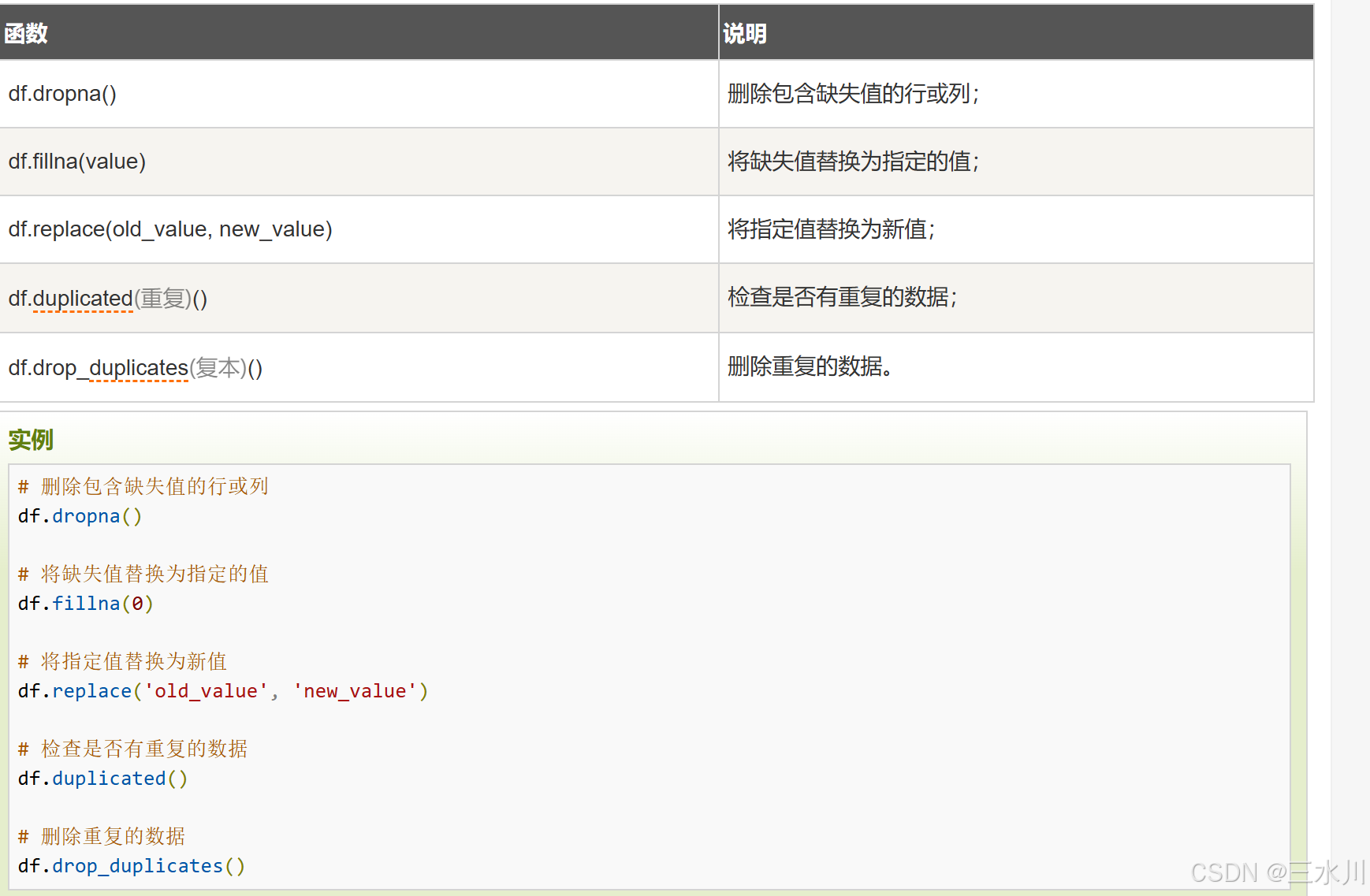Click code comment # 将缺失值替换为指定的值
This screenshot has height=896, width=1370.
pyautogui.click(x=143, y=574)
